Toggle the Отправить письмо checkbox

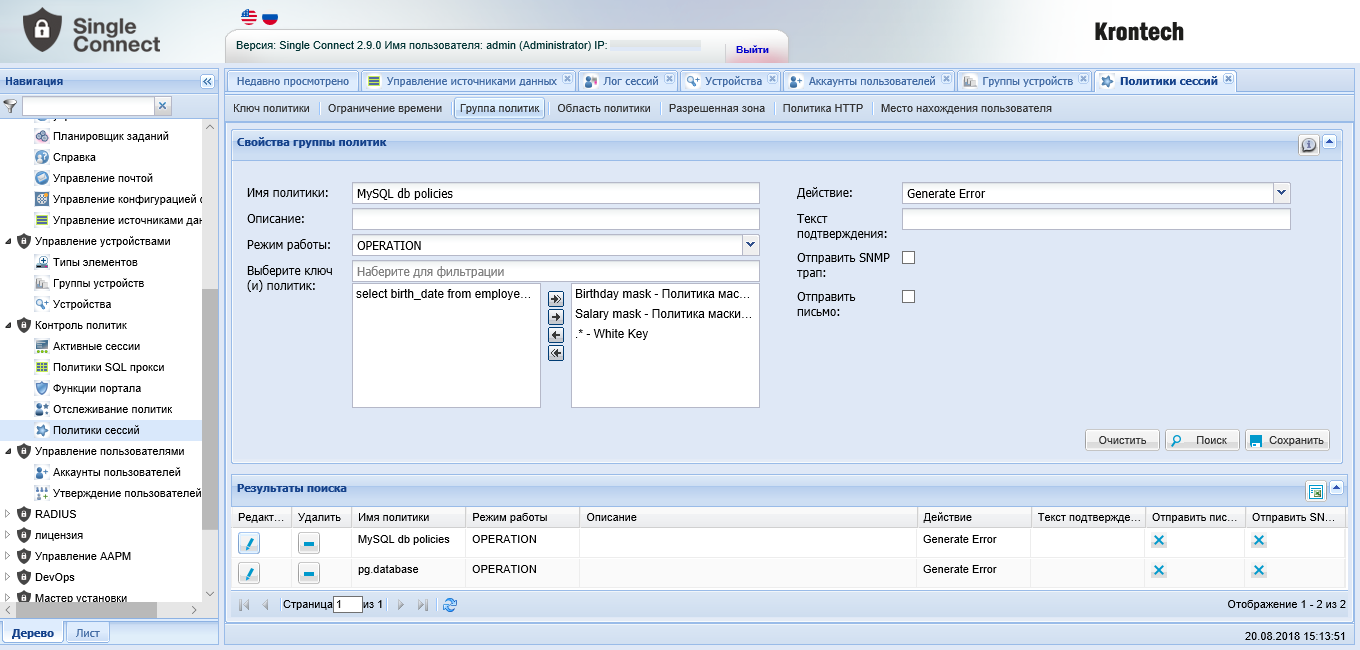coord(909,297)
